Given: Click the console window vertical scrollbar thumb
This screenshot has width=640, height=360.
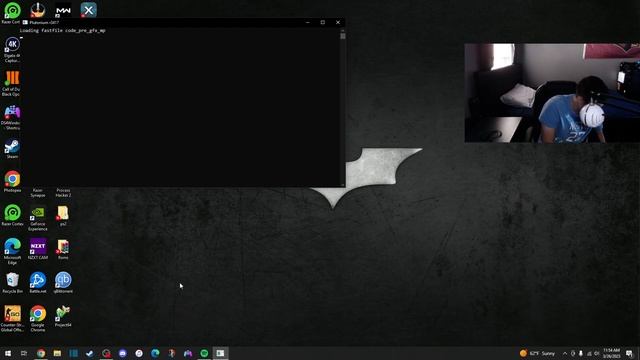Looking at the screenshot, I should (x=343, y=36).
